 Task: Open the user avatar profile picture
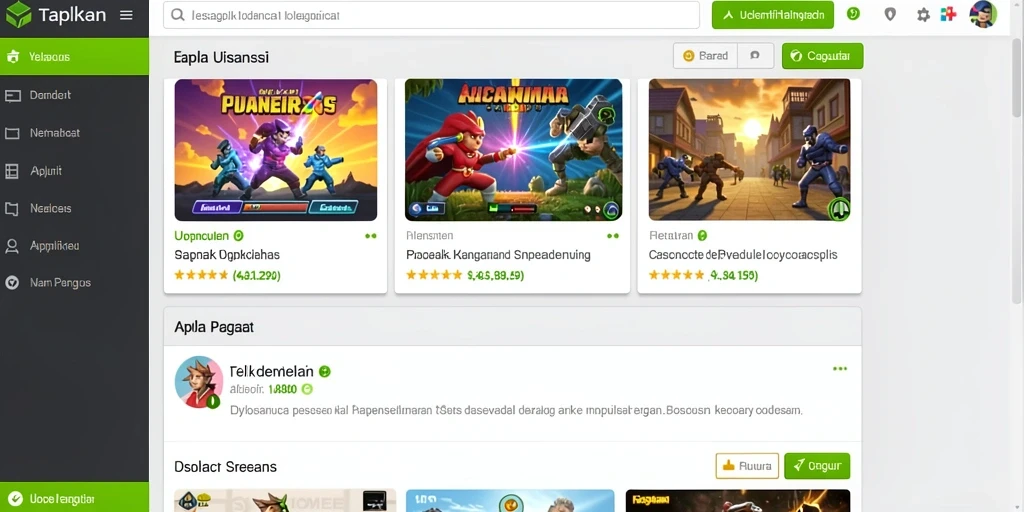(983, 14)
